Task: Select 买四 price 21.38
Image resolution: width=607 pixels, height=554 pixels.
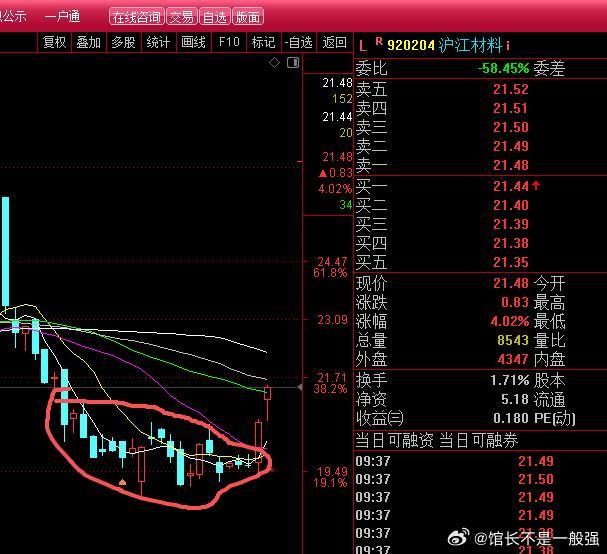Action: pyautogui.click(x=511, y=243)
